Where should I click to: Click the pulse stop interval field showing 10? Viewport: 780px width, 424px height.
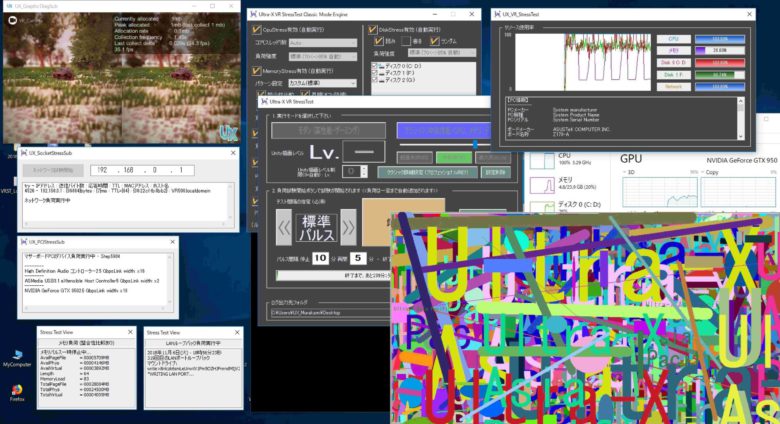(x=320, y=258)
